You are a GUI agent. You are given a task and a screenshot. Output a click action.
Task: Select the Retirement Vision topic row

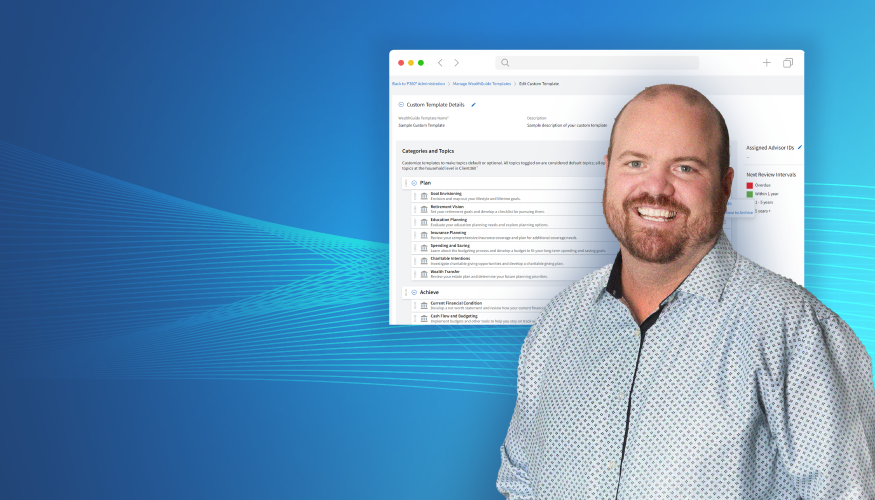tap(500, 209)
